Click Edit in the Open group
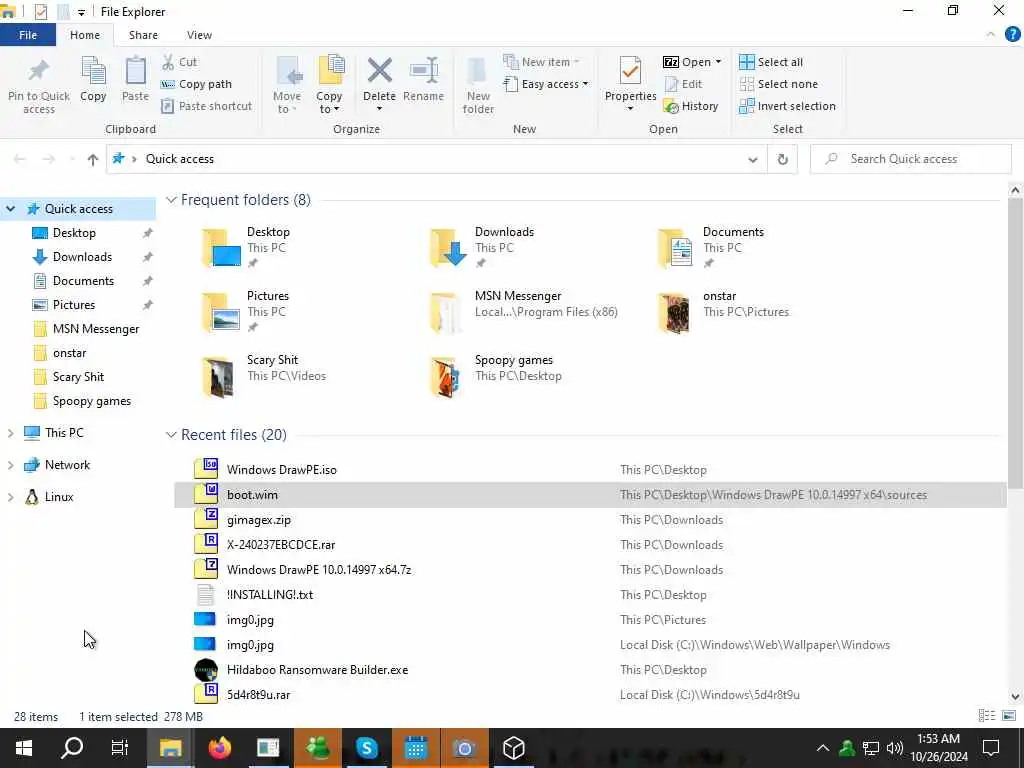This screenshot has width=1024, height=768. pos(683,84)
